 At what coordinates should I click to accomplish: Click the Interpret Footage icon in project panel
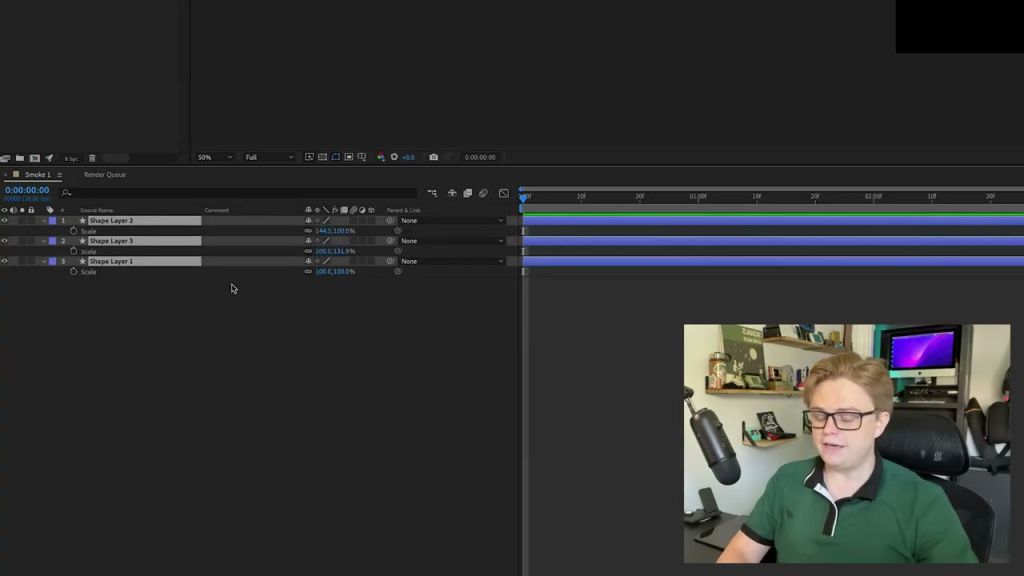click(5, 158)
